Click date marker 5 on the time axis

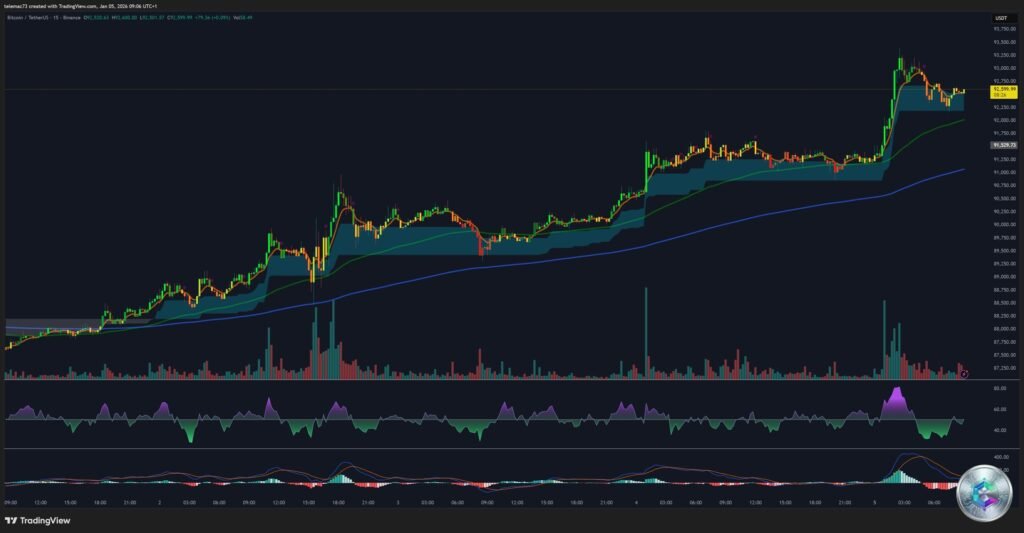(x=874, y=503)
